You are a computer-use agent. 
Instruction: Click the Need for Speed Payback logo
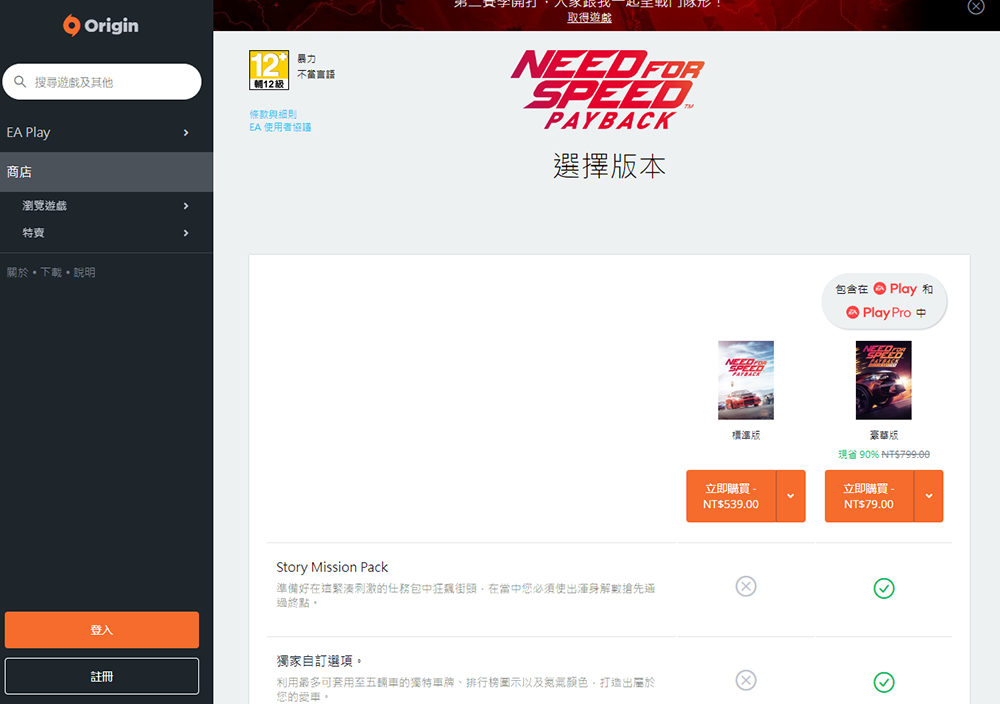pos(609,88)
